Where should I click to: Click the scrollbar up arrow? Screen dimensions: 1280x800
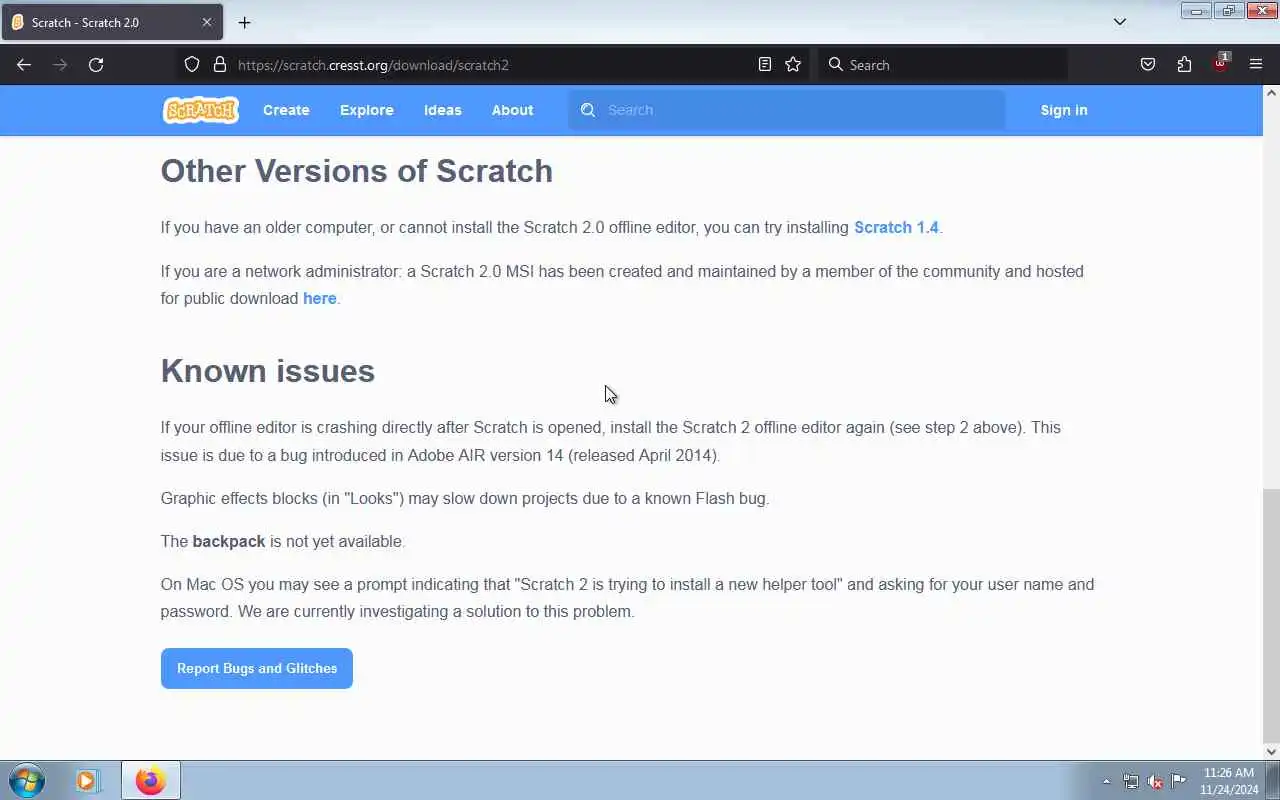(x=1271, y=93)
